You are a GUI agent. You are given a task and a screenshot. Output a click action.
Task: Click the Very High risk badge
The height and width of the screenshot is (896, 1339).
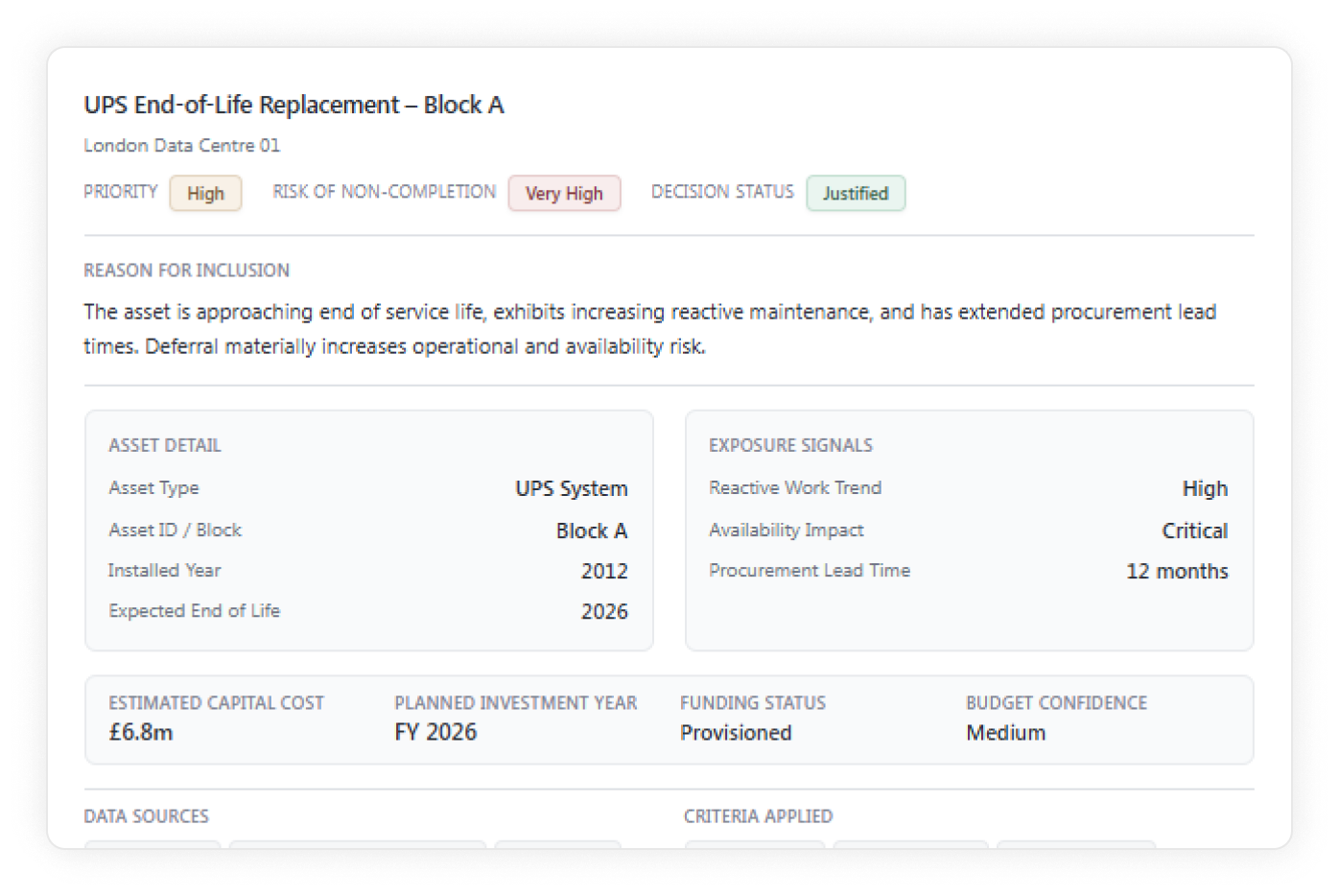pos(564,194)
